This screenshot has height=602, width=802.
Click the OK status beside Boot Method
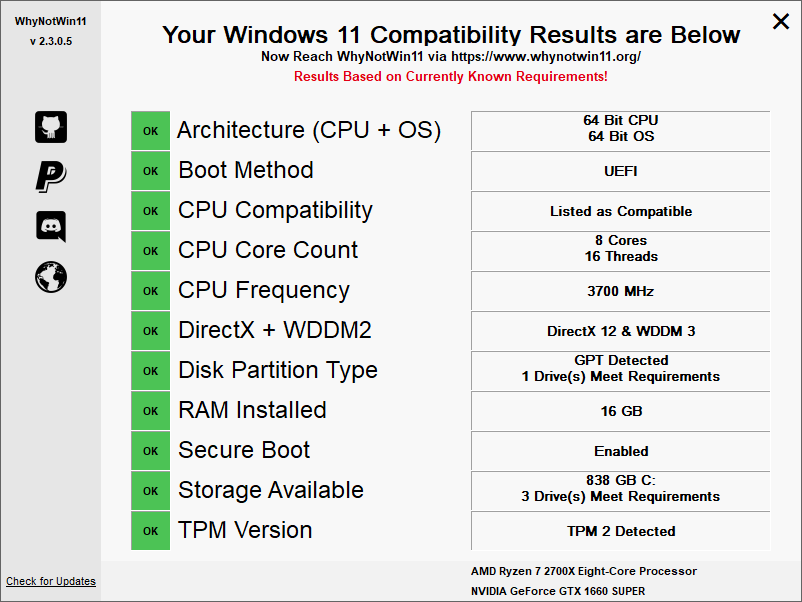pyautogui.click(x=151, y=171)
